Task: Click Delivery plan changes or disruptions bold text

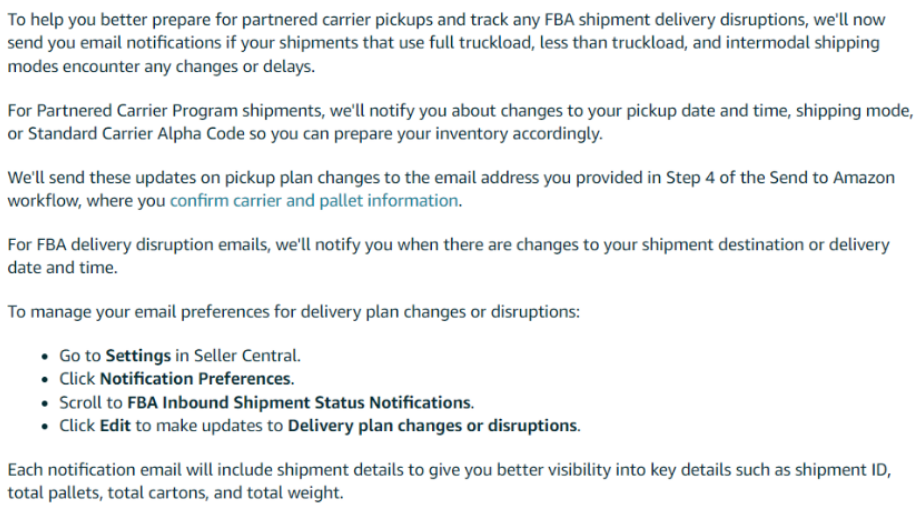Action: 433,426
